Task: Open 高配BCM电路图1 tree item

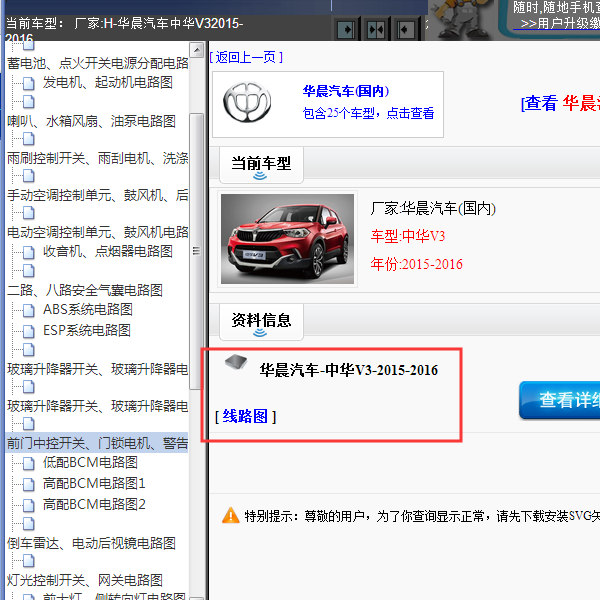Action: click(x=94, y=483)
